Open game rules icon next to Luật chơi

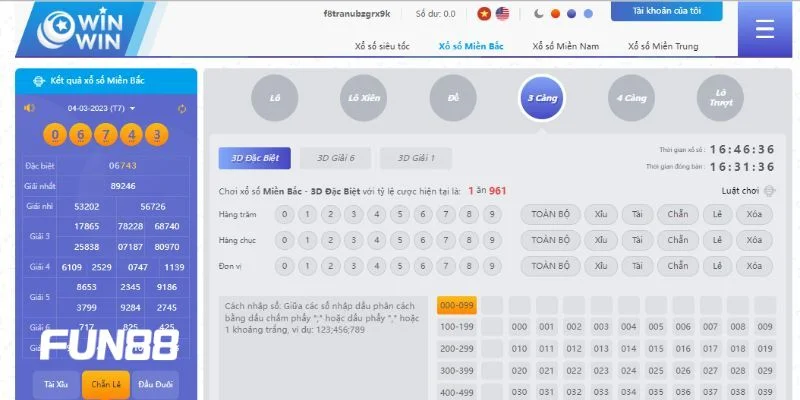(769, 191)
